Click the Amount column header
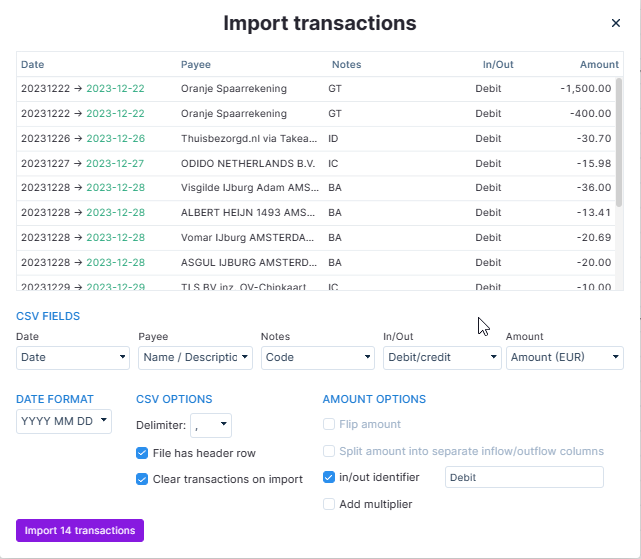 pos(598,65)
